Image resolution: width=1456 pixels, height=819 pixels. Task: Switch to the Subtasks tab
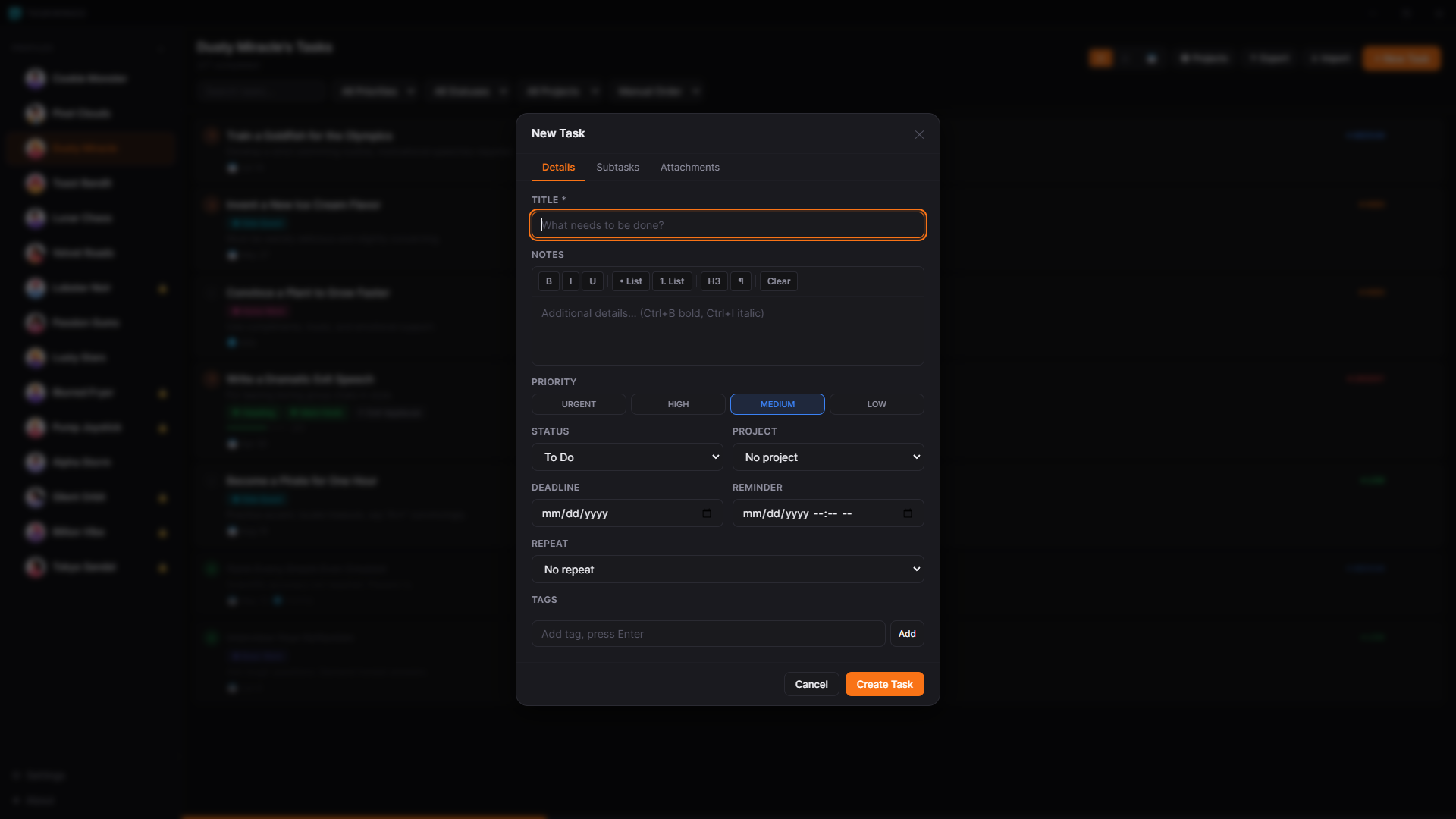click(x=617, y=168)
